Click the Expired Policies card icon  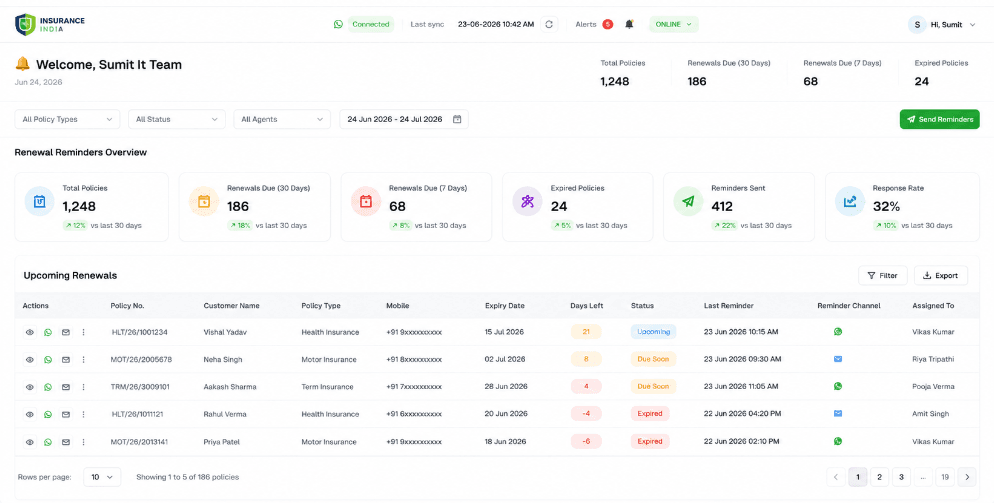[527, 201]
